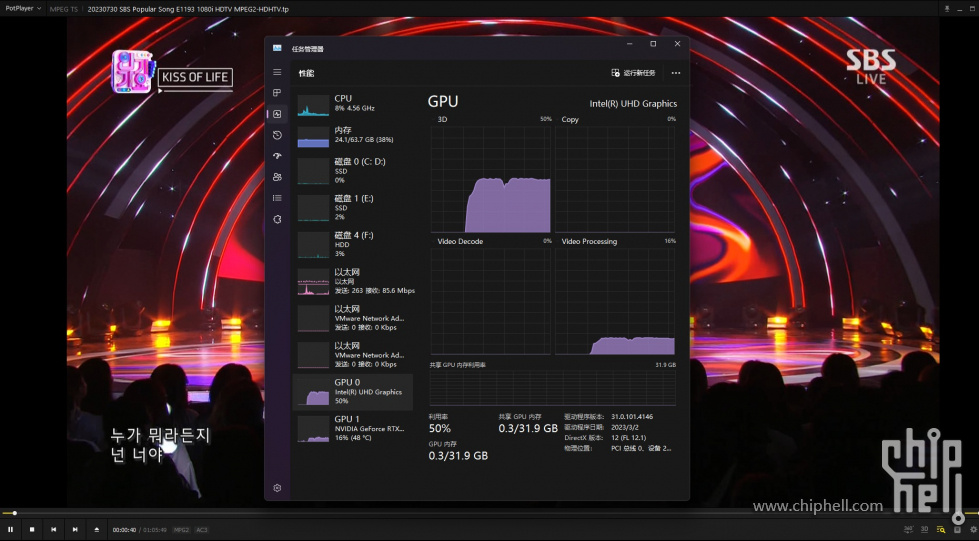Stop playback in PotPlayer
This screenshot has height=541, width=979.
(x=32, y=529)
